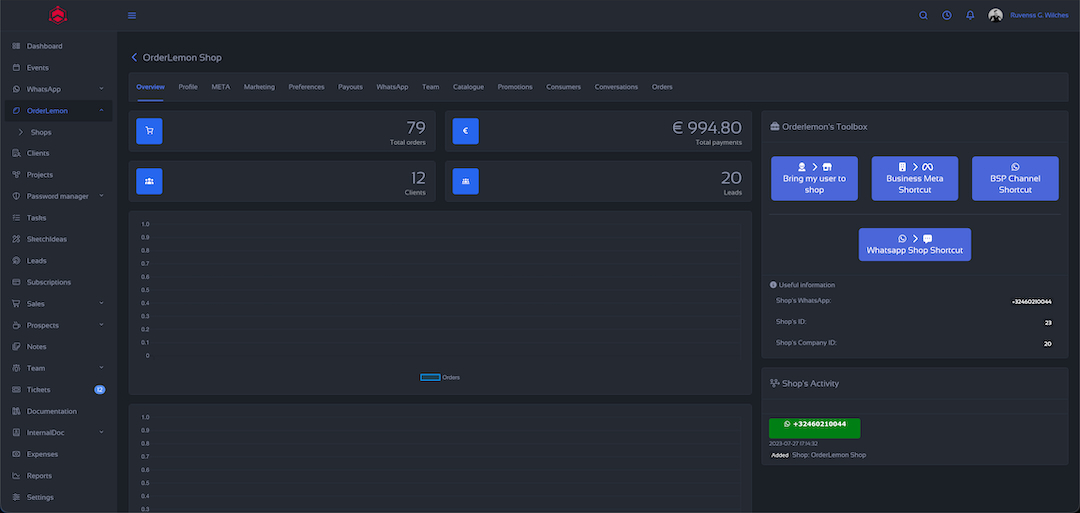
Task: Click Bring my user to shop button
Action: pyautogui.click(x=814, y=179)
